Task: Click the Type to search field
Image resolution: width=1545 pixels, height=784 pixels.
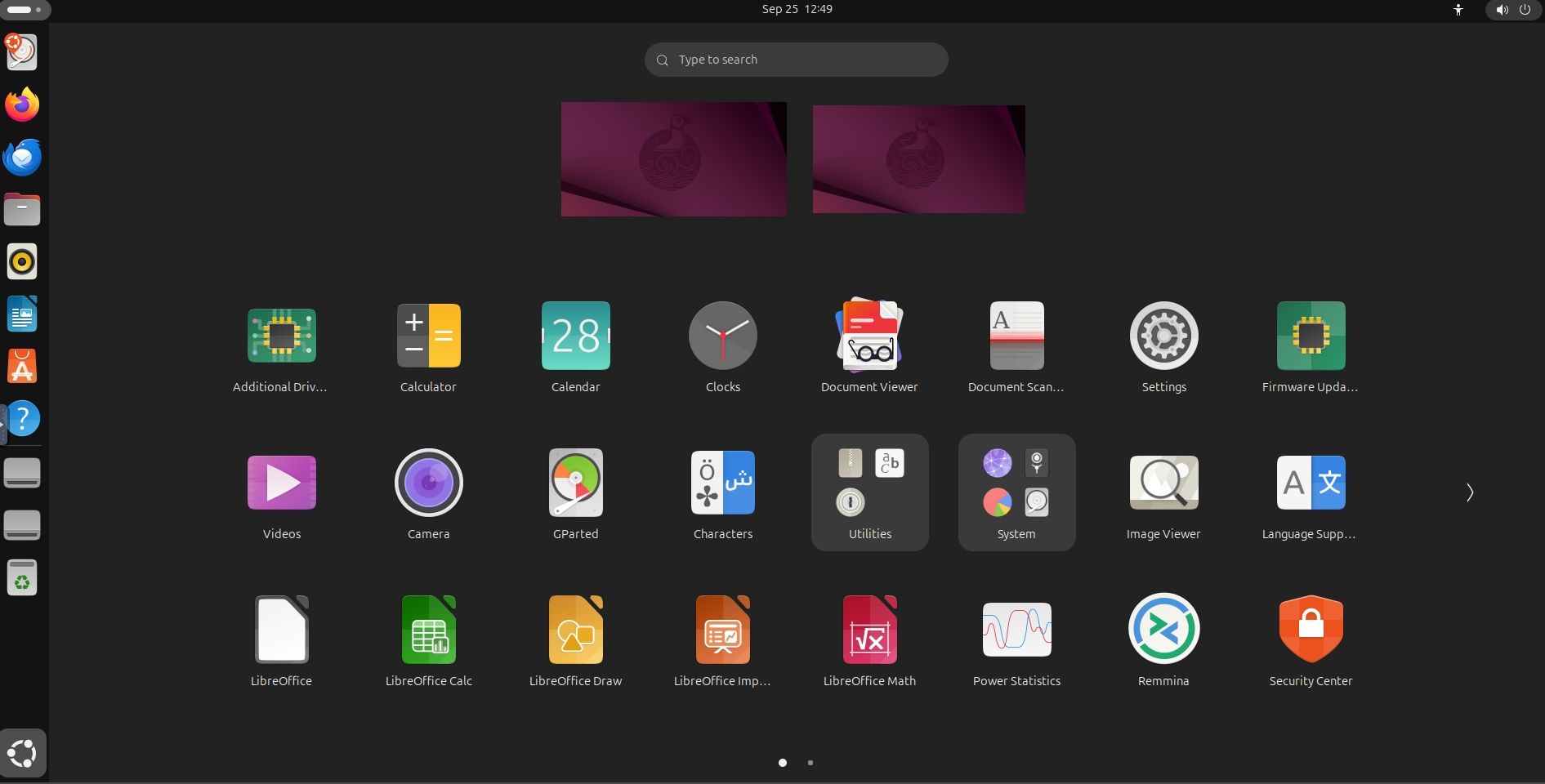Action: point(795,59)
